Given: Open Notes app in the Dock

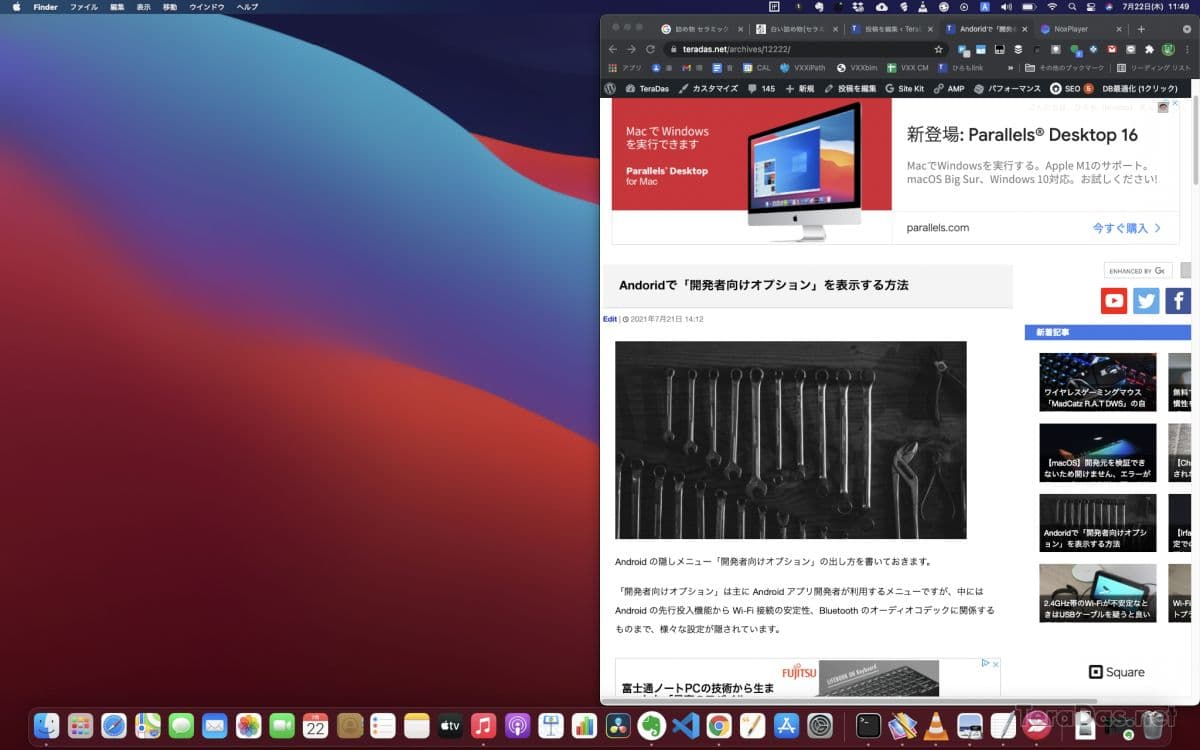Looking at the screenshot, I should tap(416, 726).
